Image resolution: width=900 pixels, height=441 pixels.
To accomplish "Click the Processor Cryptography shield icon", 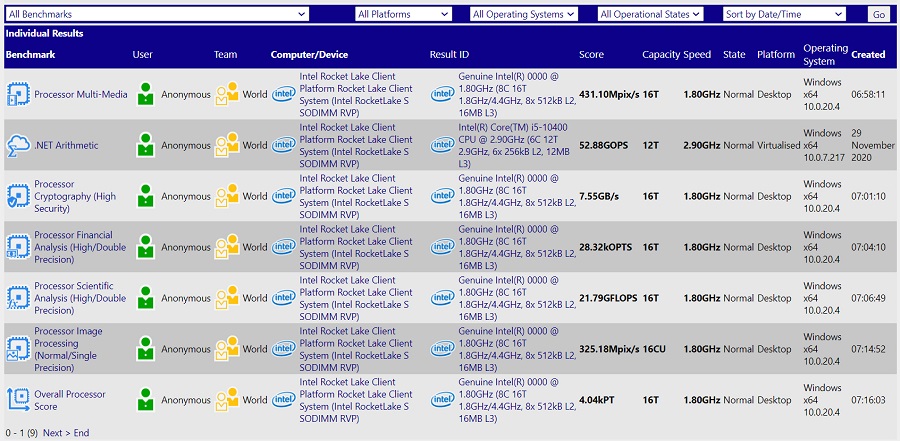I will [18, 196].
